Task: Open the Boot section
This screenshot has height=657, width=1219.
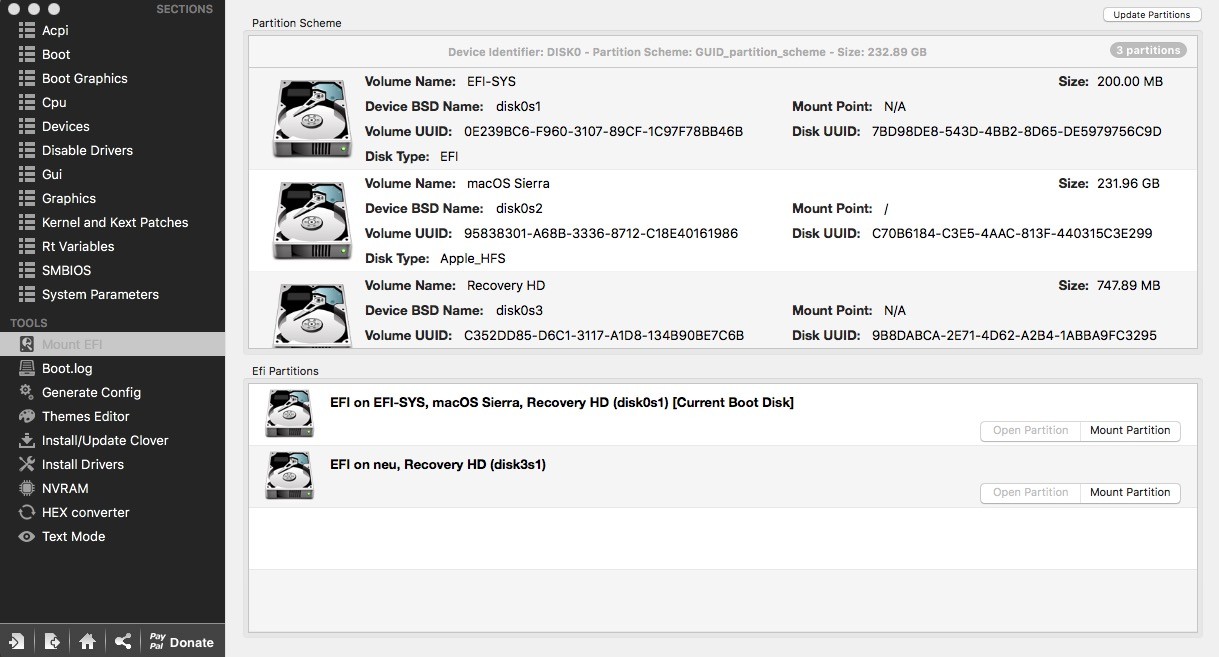Action: coord(112,54)
